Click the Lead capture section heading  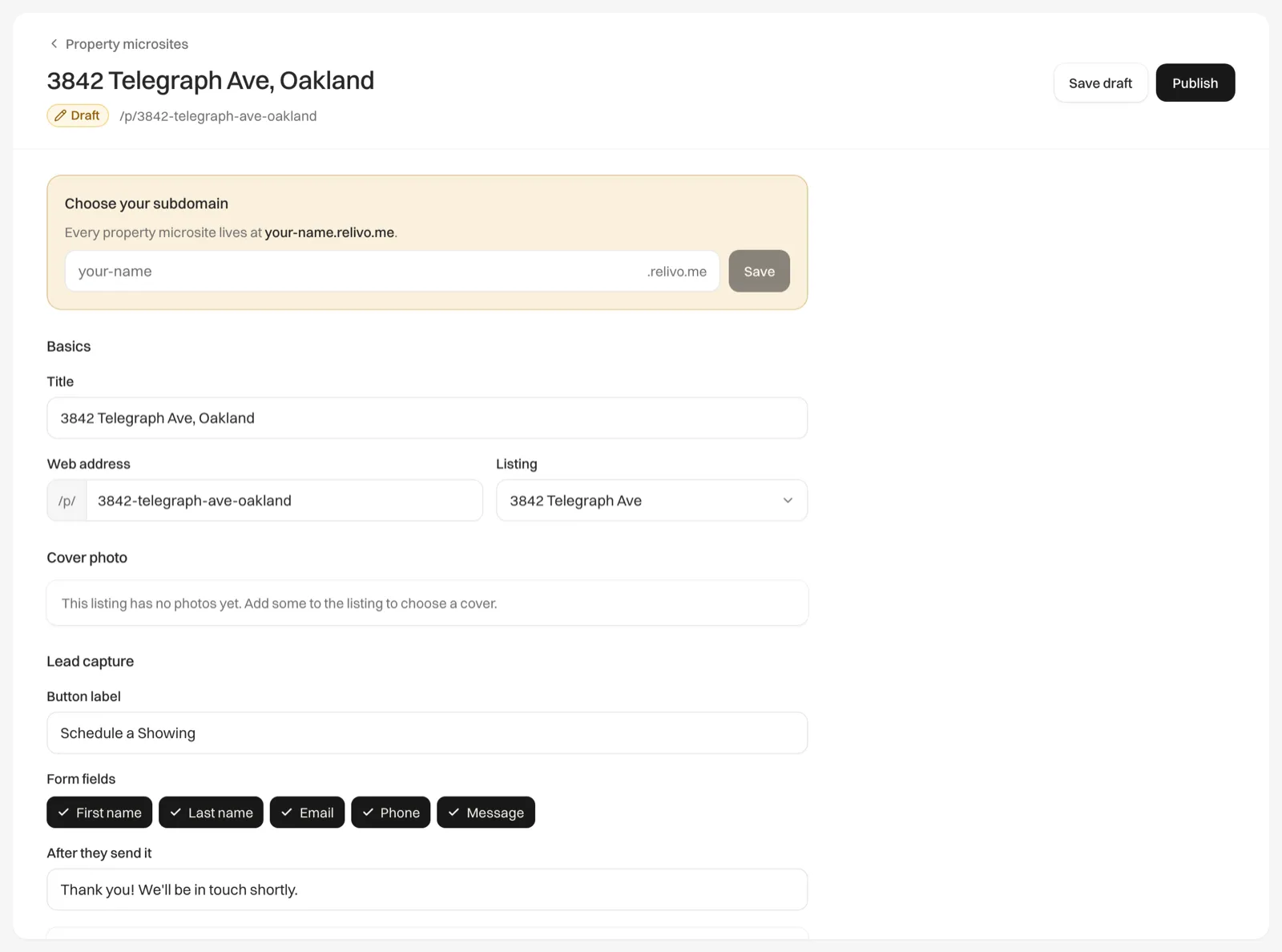91,661
